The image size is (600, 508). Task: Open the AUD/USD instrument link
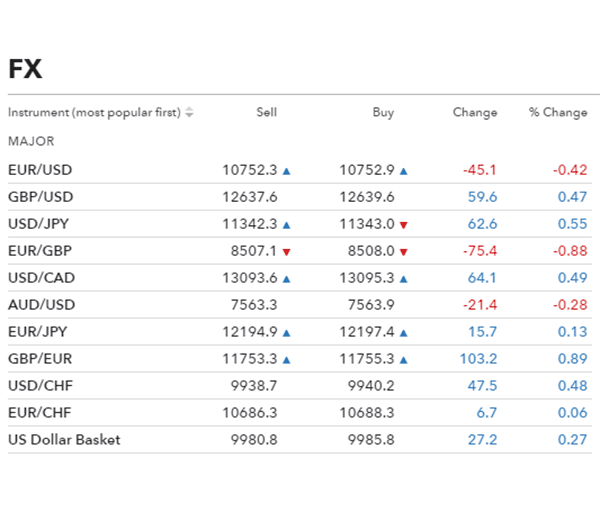click(x=41, y=306)
